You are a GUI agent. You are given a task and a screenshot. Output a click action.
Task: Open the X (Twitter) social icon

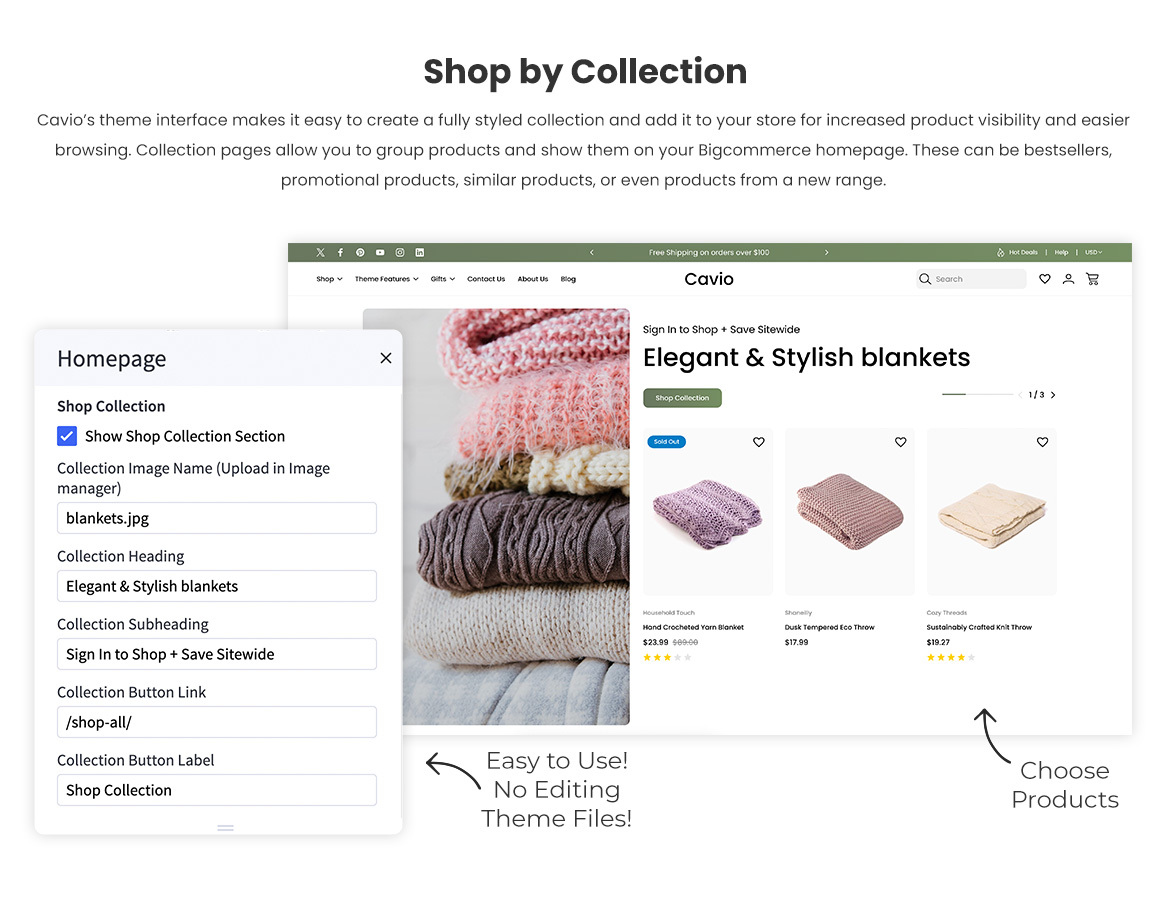point(320,252)
